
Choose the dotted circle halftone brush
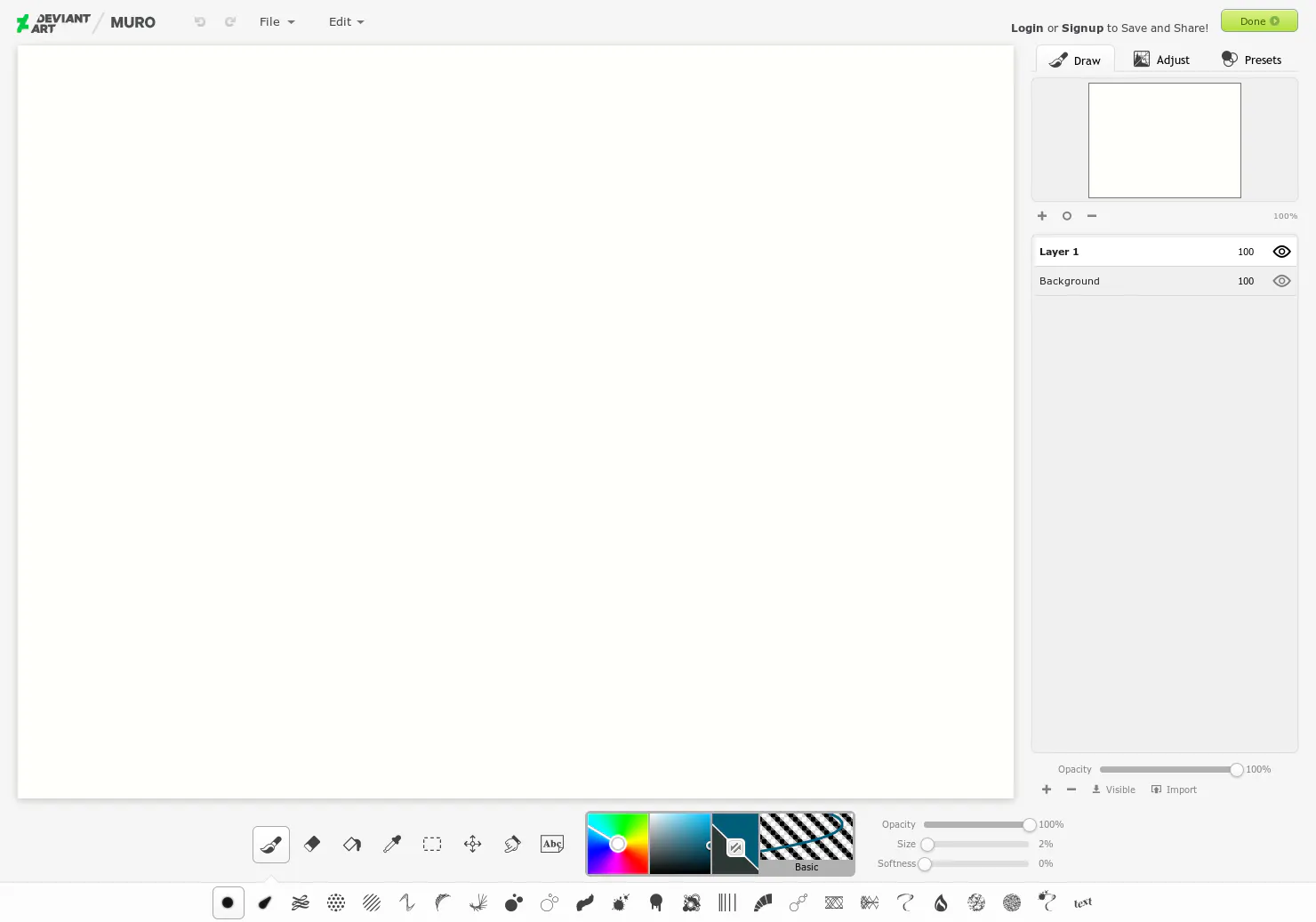point(336,902)
